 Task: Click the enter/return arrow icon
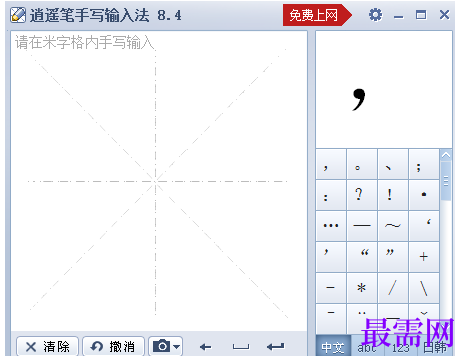(275, 347)
